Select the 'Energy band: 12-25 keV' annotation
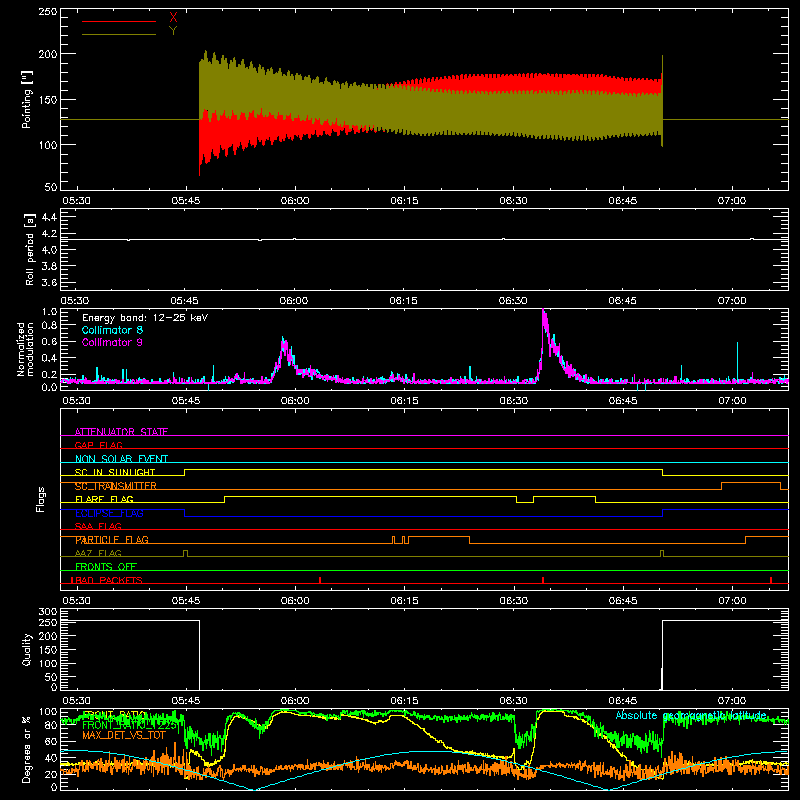Viewport: 800px width, 800px height. point(145,318)
